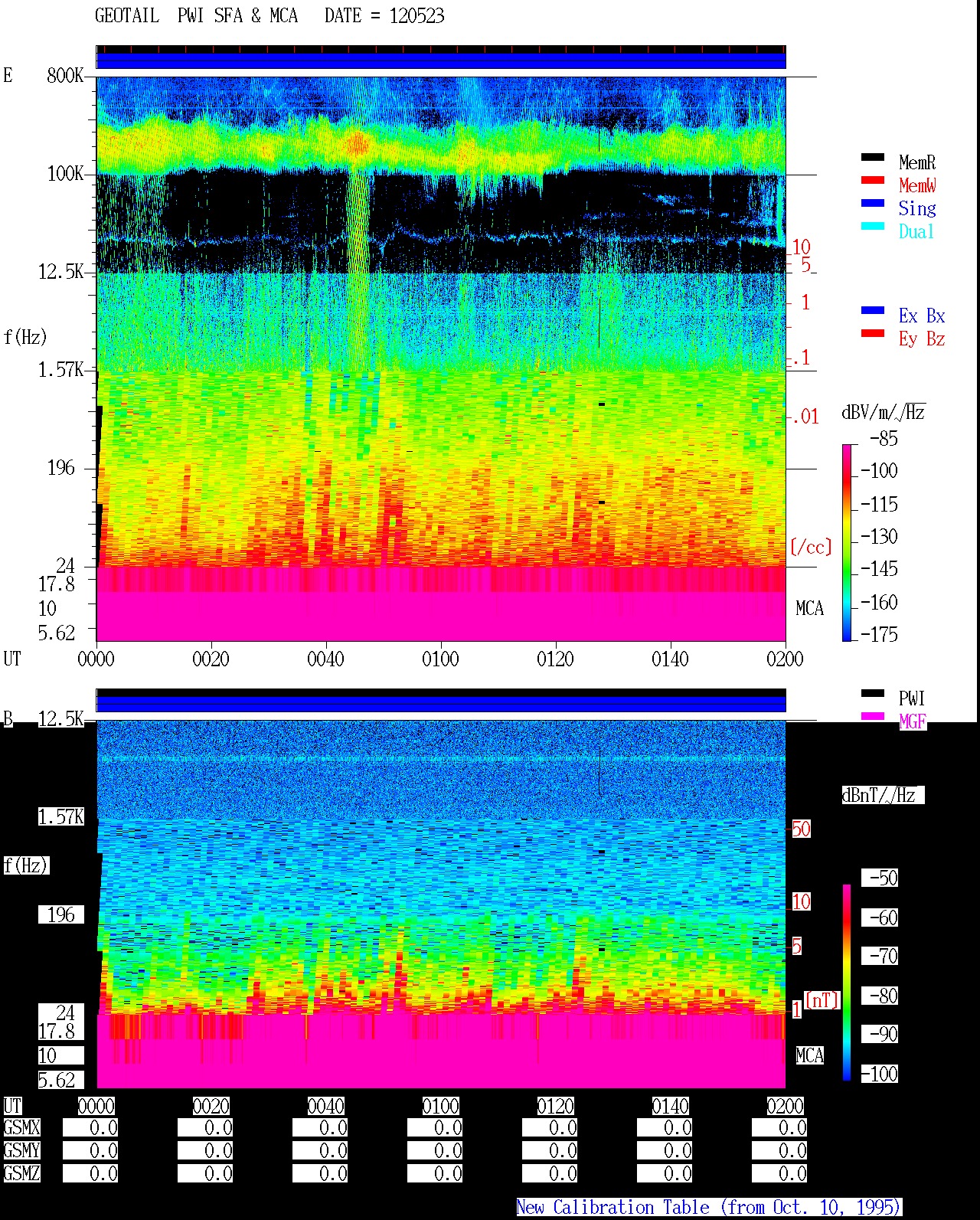Click the magenta MGF legend swatch
Viewport: 980px width, 1220px height.
[x=873, y=717]
